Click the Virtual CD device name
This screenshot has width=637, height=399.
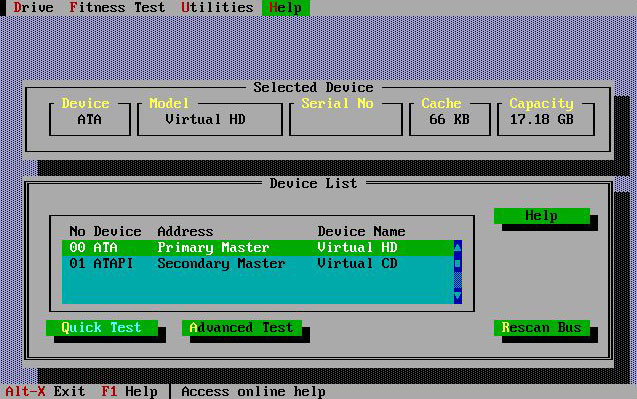coord(357,263)
